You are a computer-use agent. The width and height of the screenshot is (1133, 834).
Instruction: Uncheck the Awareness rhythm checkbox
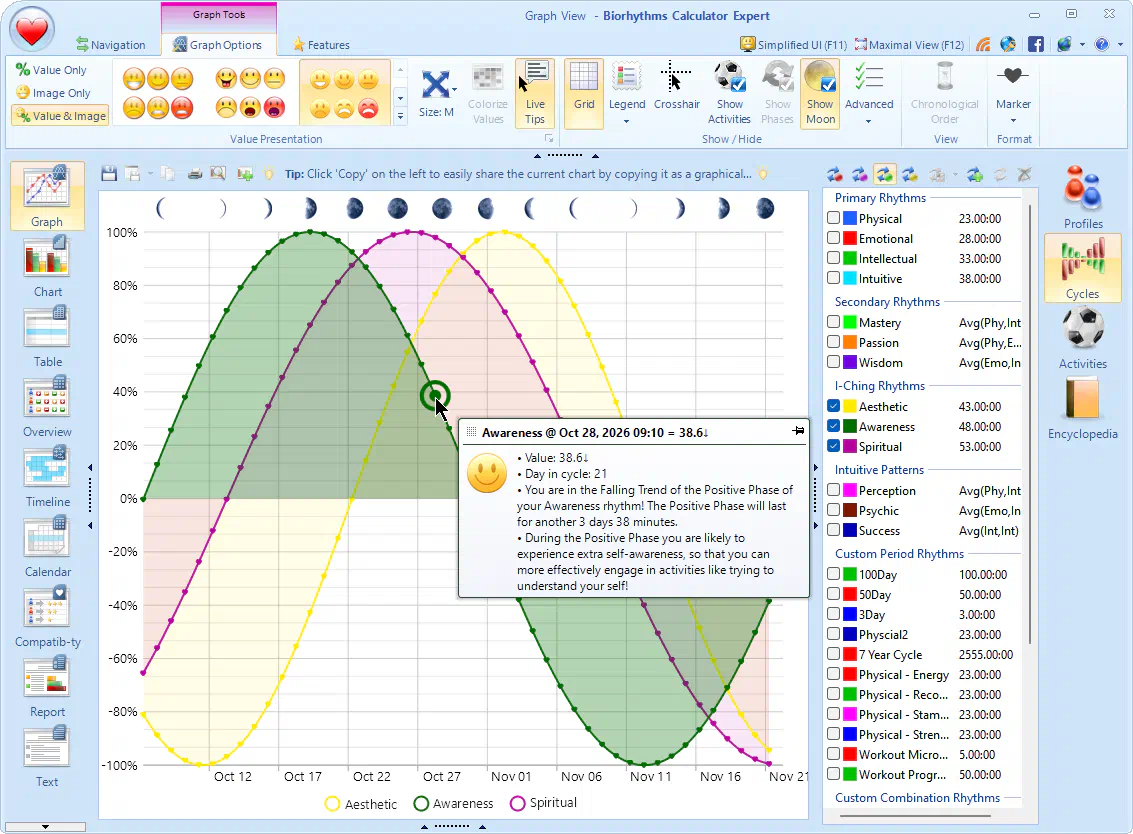pos(833,426)
